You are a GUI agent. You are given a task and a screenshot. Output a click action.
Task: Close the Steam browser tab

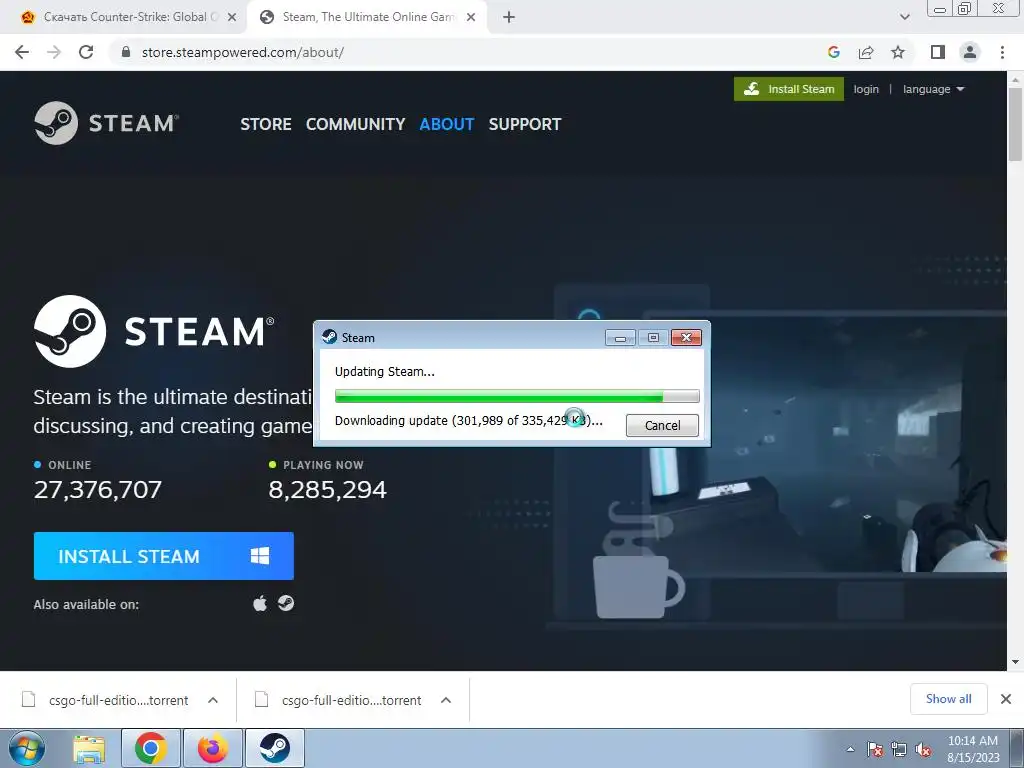471,18
